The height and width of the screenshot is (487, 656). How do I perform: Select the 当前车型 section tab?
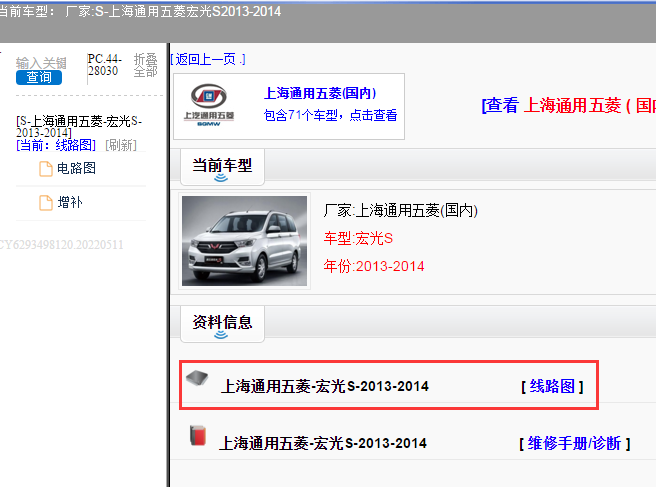[x=222, y=167]
